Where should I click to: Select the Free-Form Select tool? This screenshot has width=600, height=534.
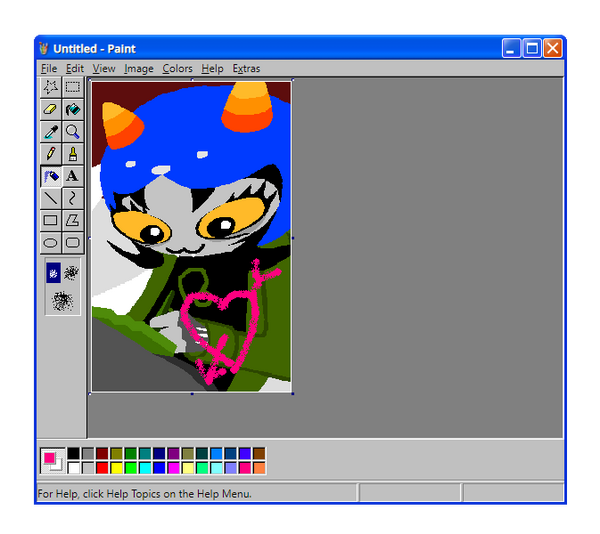pos(51,88)
